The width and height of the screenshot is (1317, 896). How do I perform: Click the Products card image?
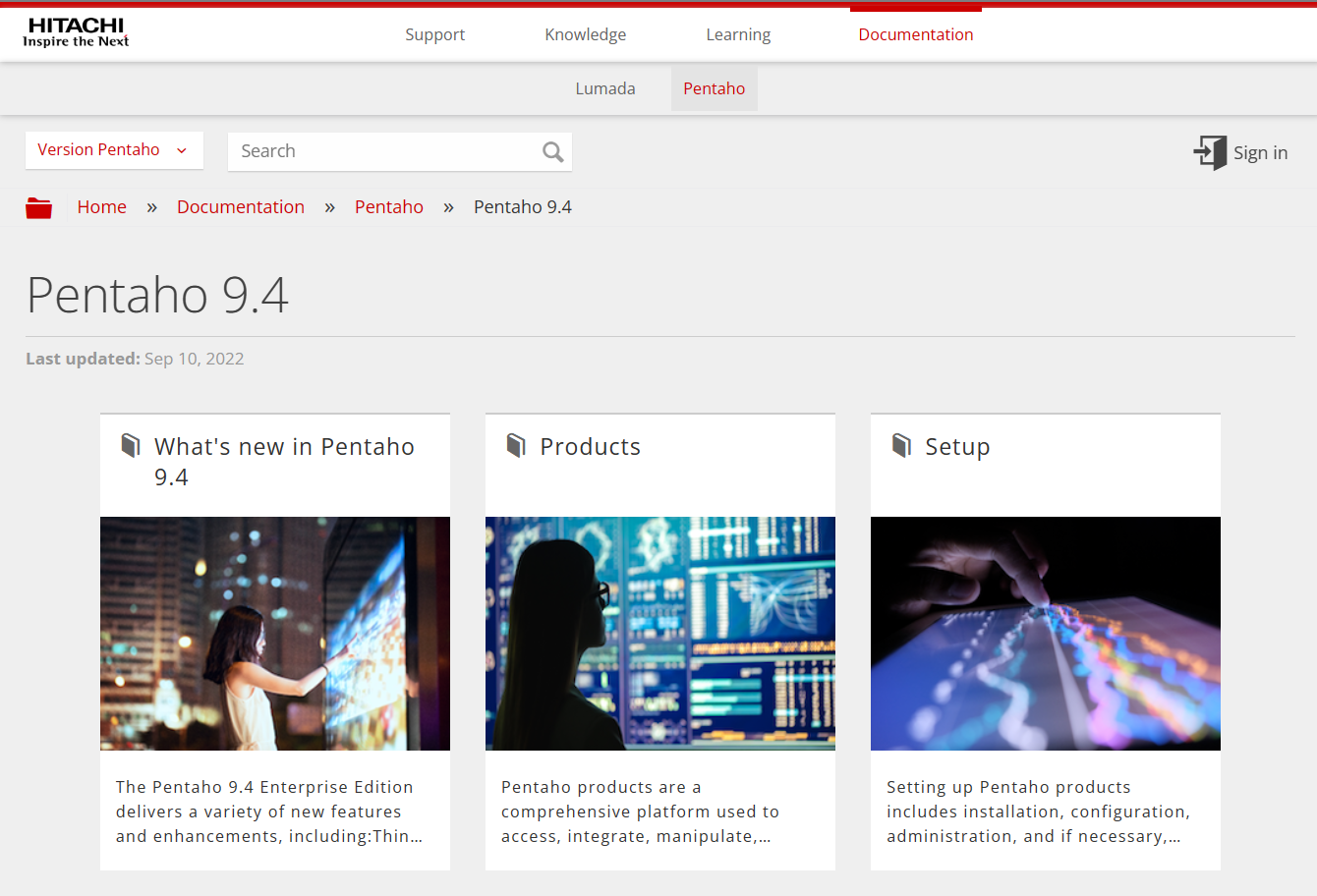tap(660, 634)
